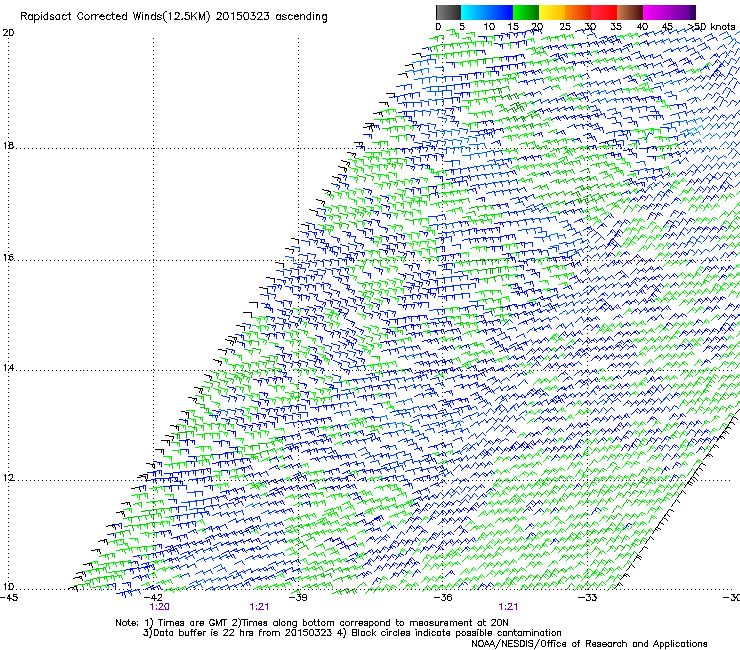Screen dimensions: 740x650
Task: Click the red 30-35 knots color swatch
Action: pos(604,12)
